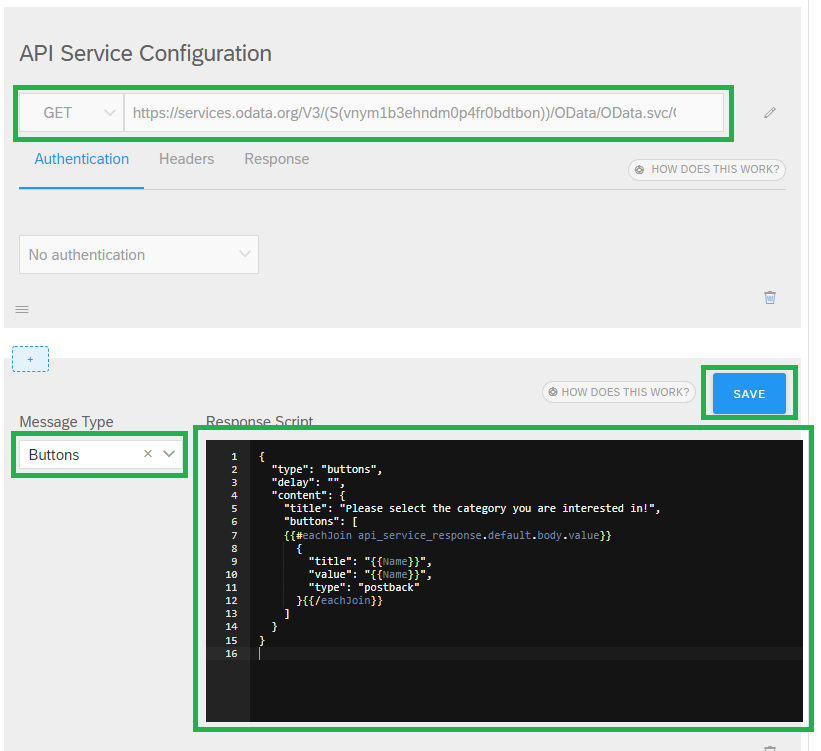
Task: Click the pencil edit icon beside URL
Action: pyautogui.click(x=770, y=113)
